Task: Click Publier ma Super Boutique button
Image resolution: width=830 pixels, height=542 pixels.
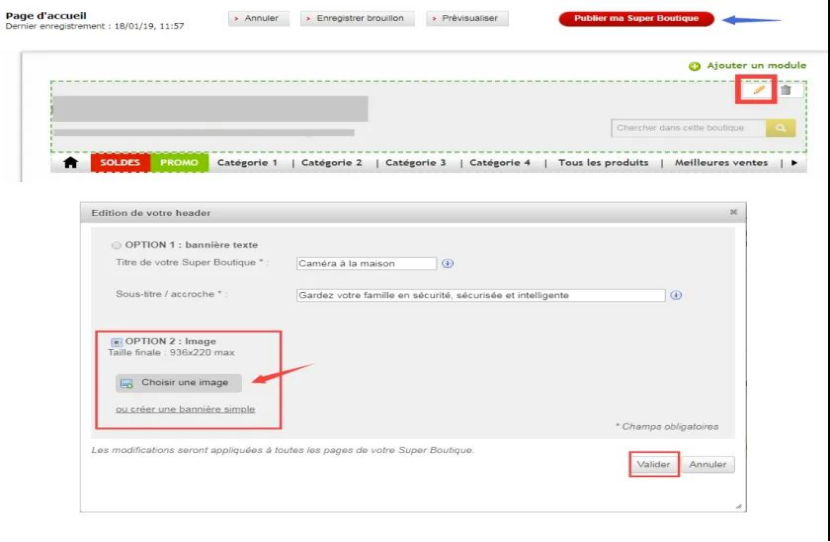Action: (636, 19)
